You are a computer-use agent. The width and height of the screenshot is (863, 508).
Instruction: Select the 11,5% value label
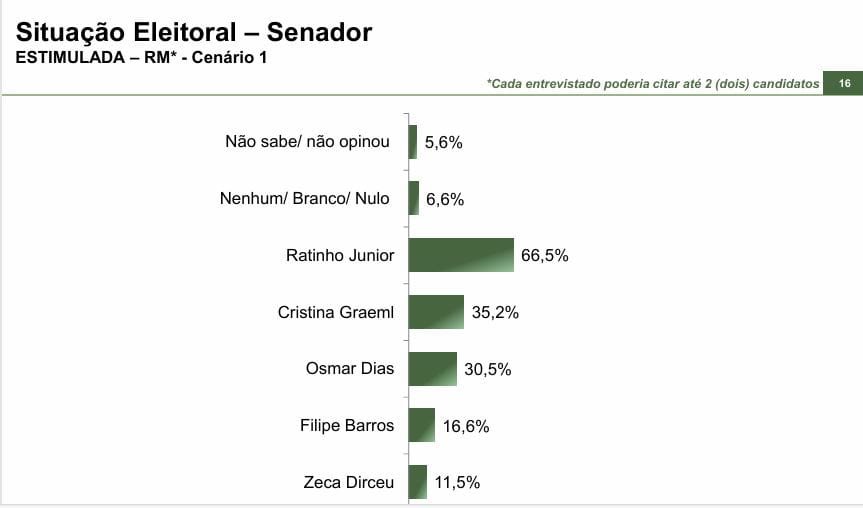pos(458,483)
